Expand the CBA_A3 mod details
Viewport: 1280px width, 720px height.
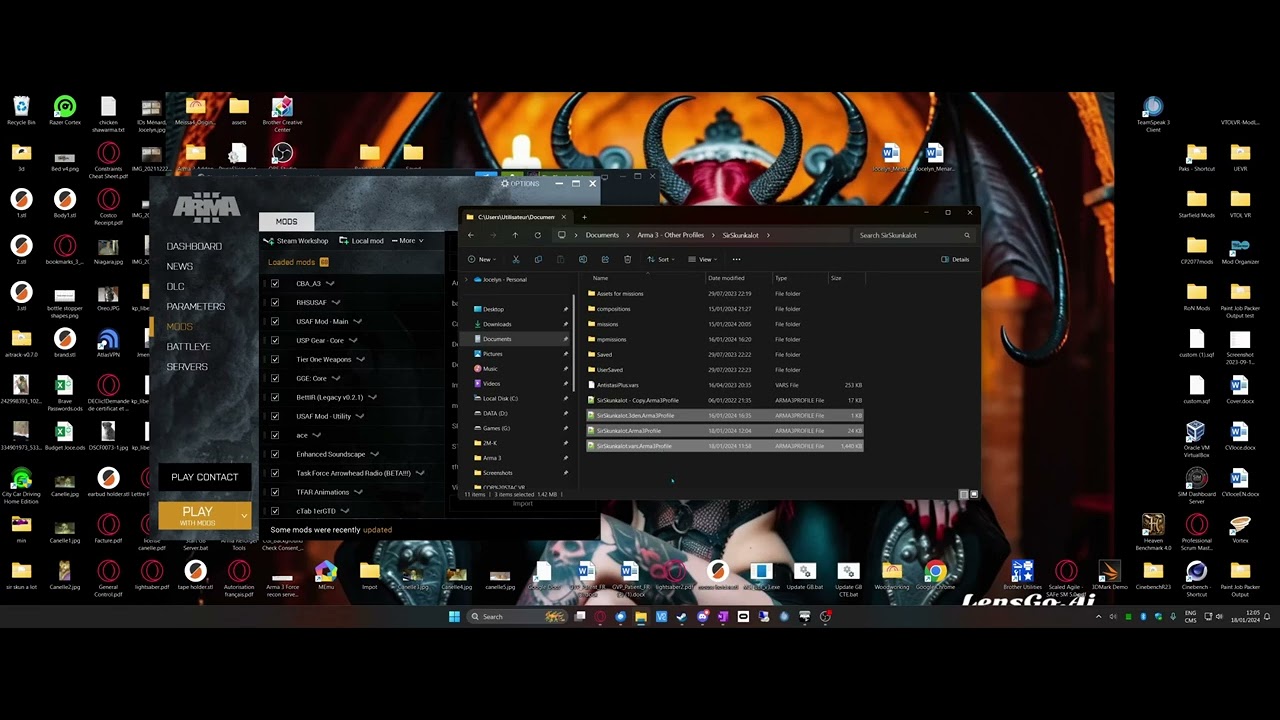point(330,284)
